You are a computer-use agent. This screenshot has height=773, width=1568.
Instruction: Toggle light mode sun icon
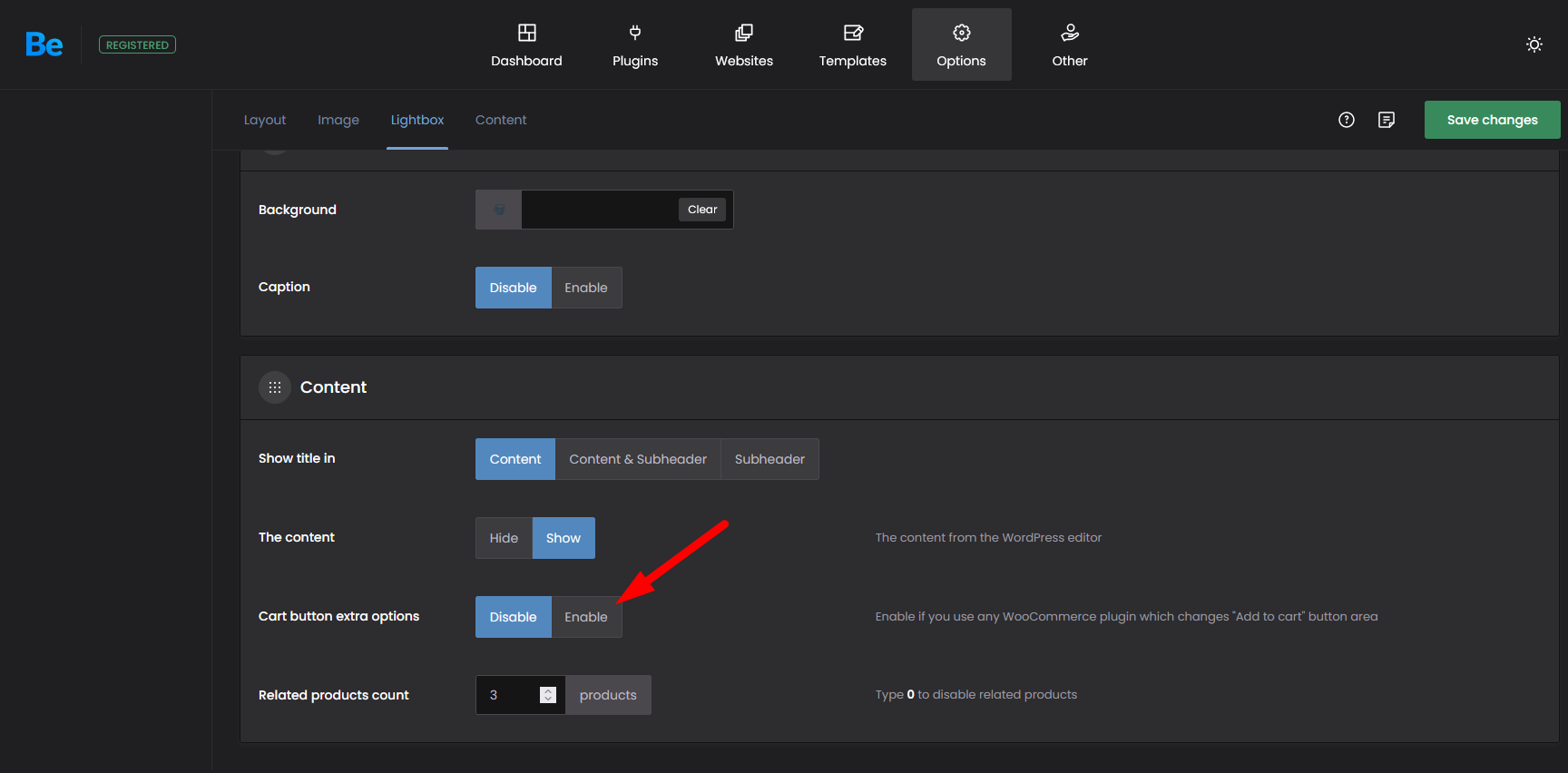click(1534, 44)
